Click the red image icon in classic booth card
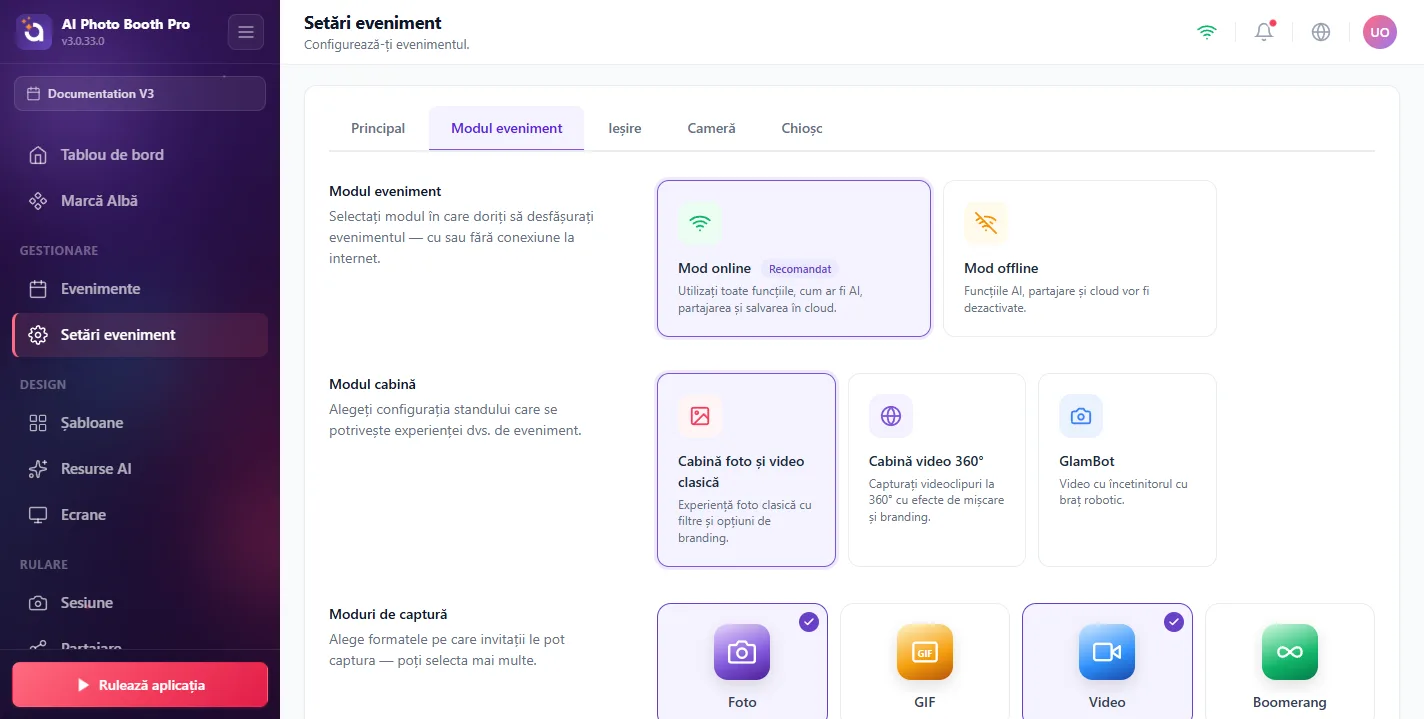This screenshot has width=1424, height=719. (x=700, y=416)
